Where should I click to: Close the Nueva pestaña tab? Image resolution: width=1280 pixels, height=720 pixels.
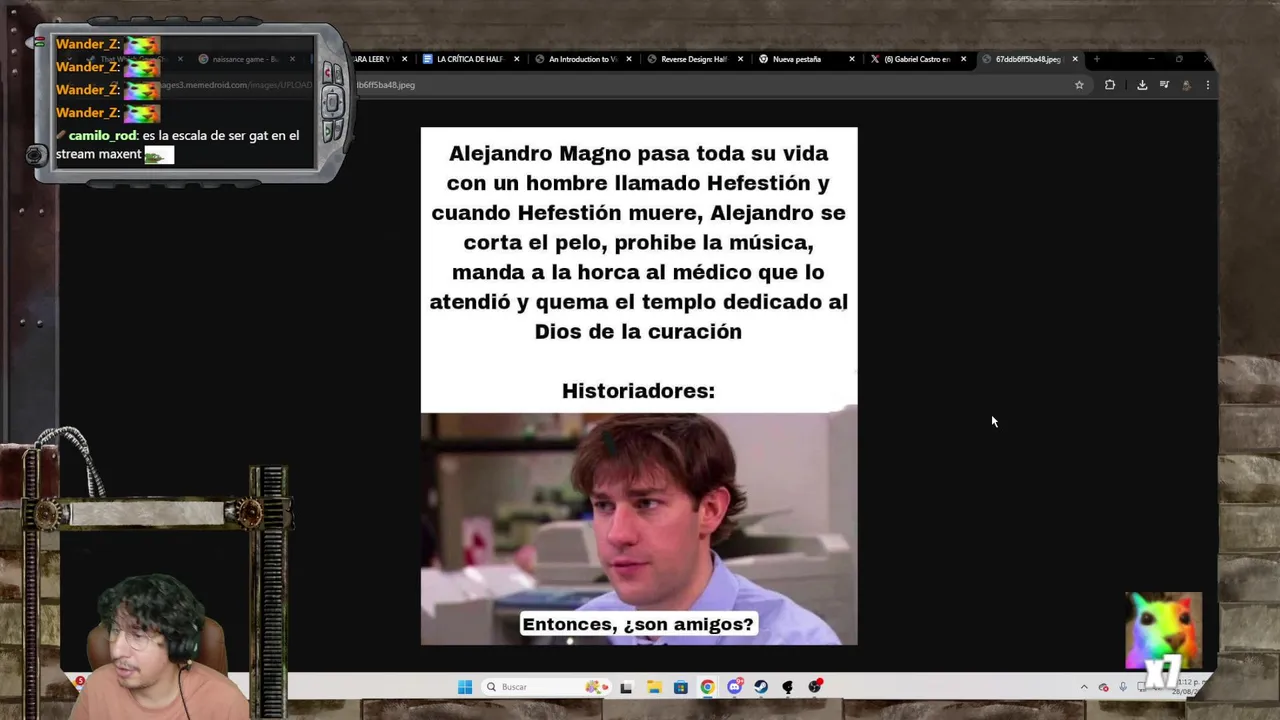click(852, 59)
